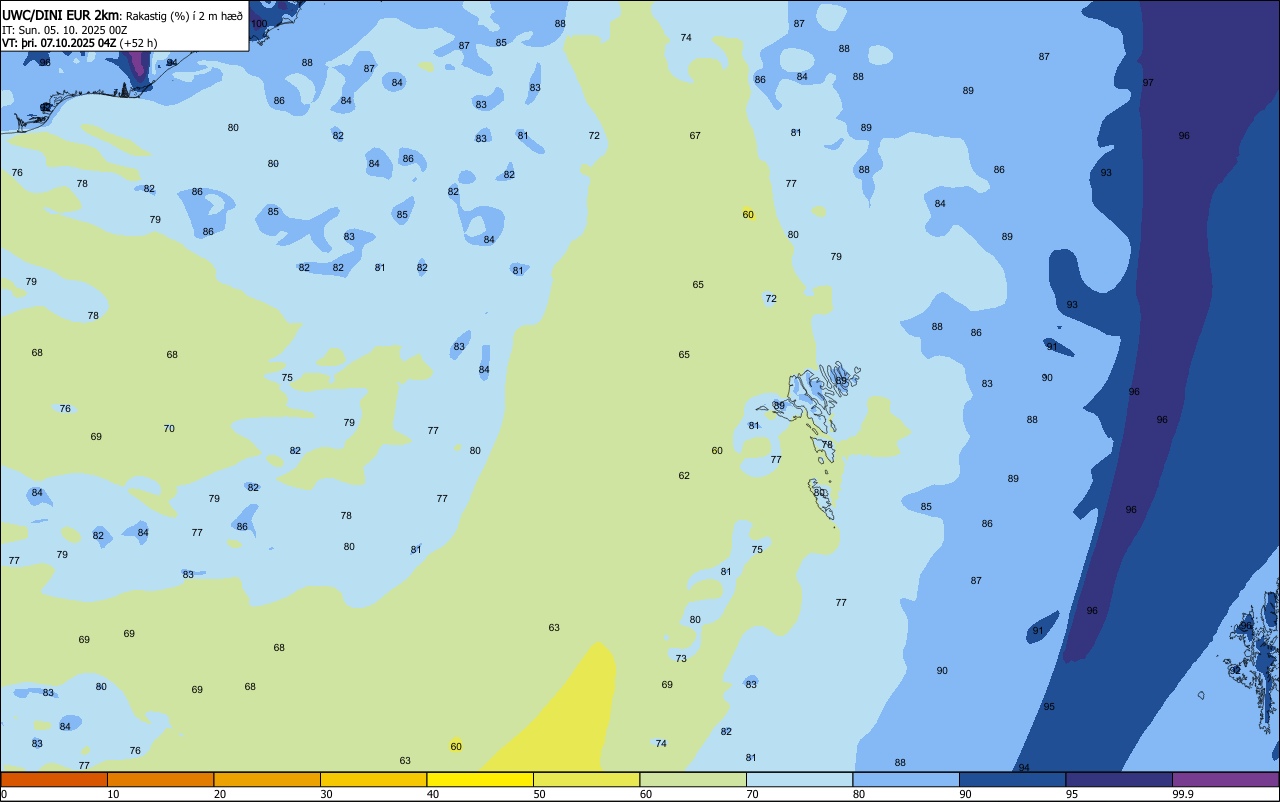
Task: Click the '99.9' legend tick label
Action: pos(1183,794)
